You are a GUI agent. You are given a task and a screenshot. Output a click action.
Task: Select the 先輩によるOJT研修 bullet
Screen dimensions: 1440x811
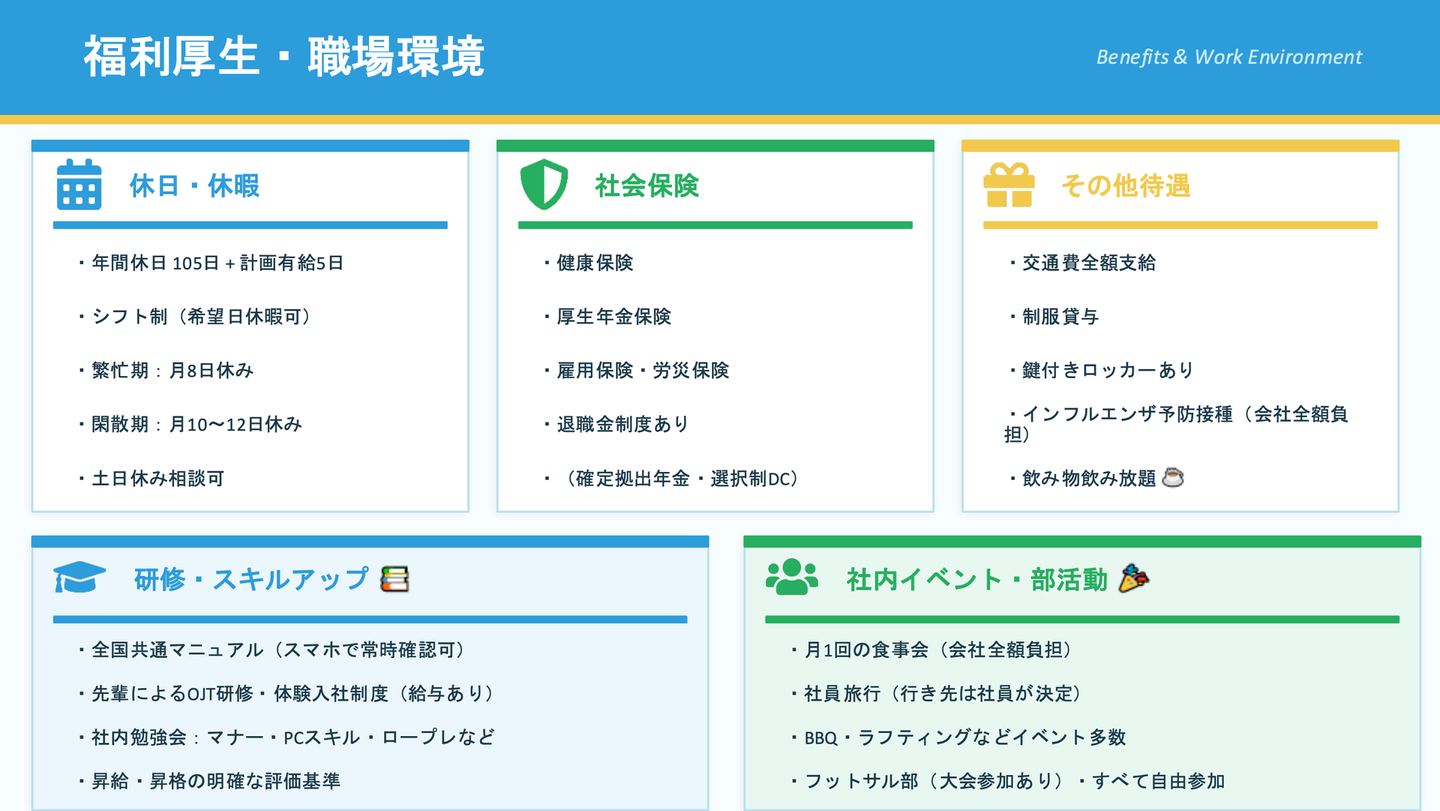(x=286, y=694)
